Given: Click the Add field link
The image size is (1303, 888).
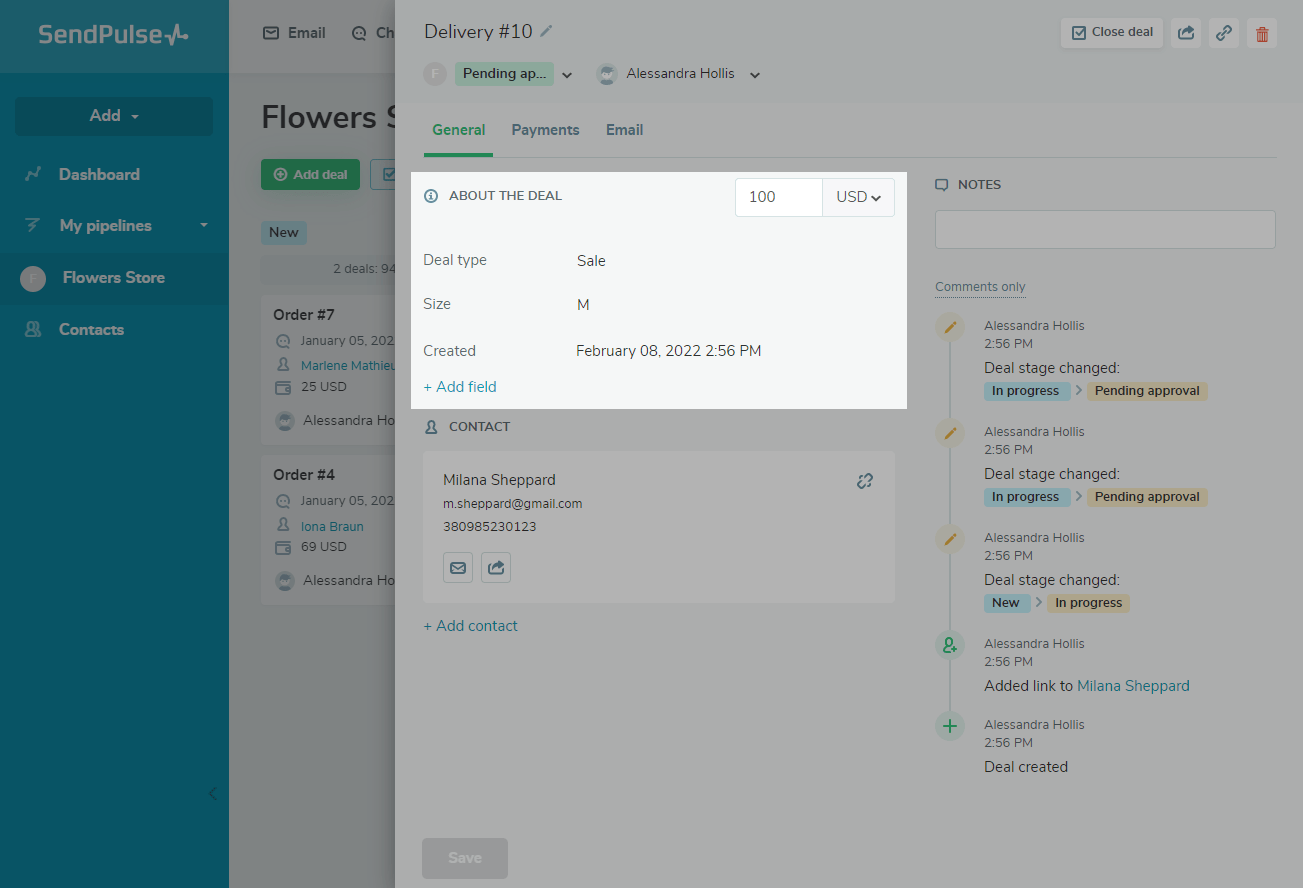Looking at the screenshot, I should coord(460,387).
